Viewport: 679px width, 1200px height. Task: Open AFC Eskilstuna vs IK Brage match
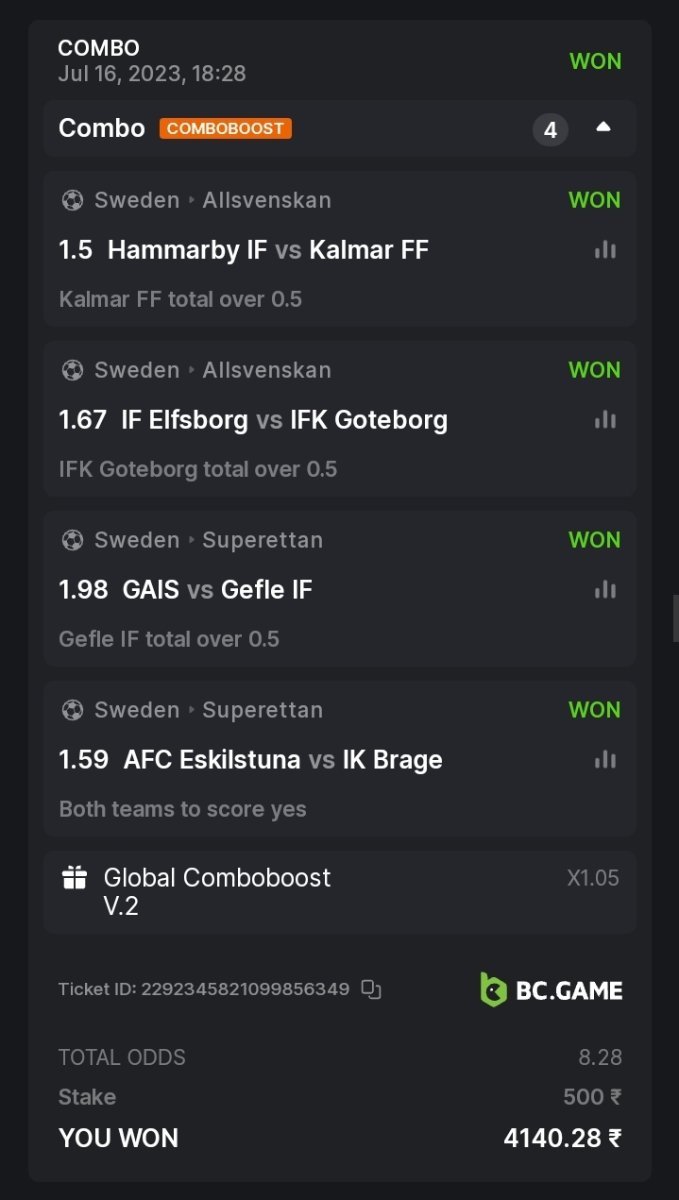[x=282, y=760]
